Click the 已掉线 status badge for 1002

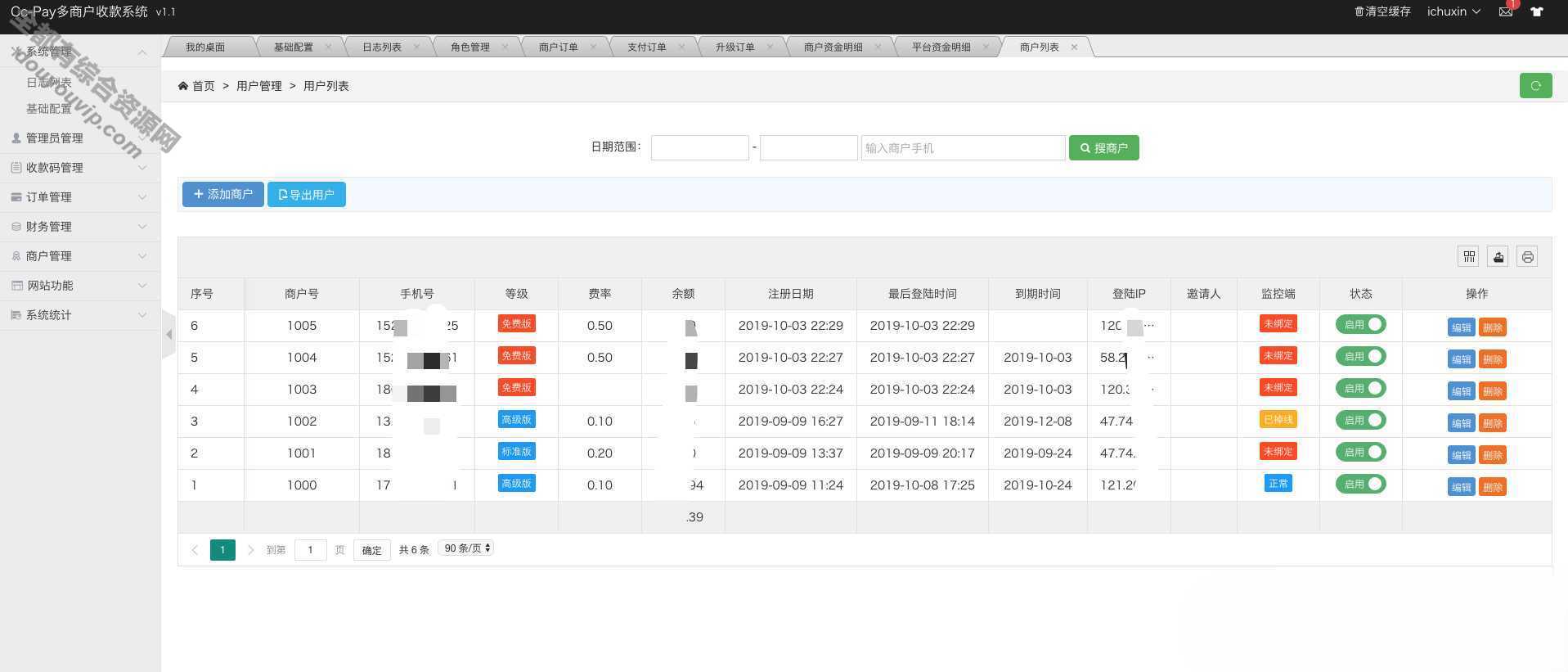click(x=1278, y=420)
